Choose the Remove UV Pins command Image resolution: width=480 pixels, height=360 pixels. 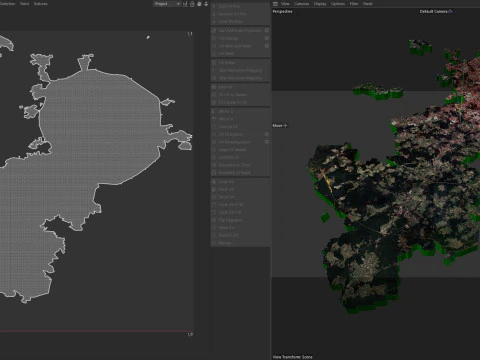[x=240, y=14]
